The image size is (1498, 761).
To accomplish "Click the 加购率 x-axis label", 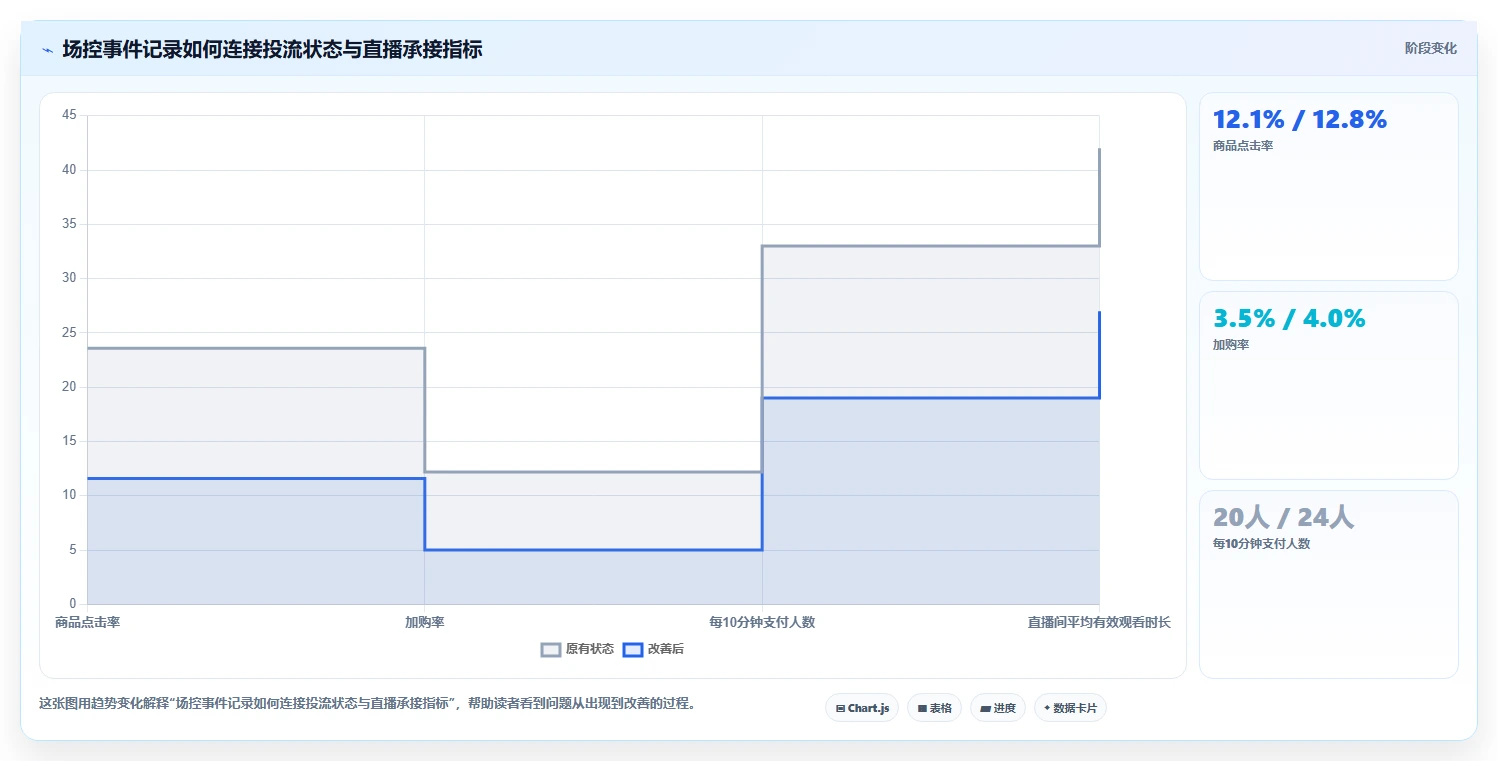I will click(x=424, y=622).
